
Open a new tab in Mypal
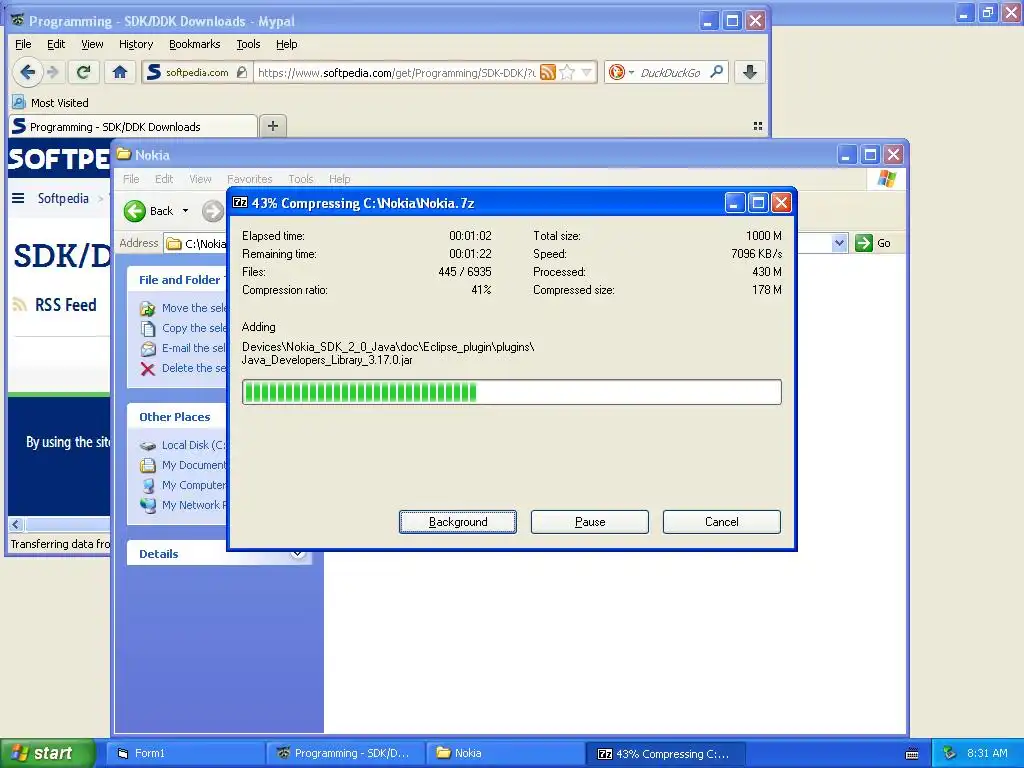273,125
